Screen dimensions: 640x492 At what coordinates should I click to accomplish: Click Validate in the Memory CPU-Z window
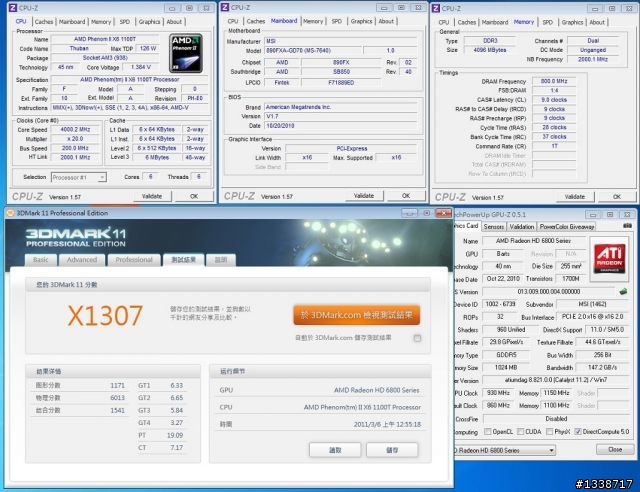(575, 197)
